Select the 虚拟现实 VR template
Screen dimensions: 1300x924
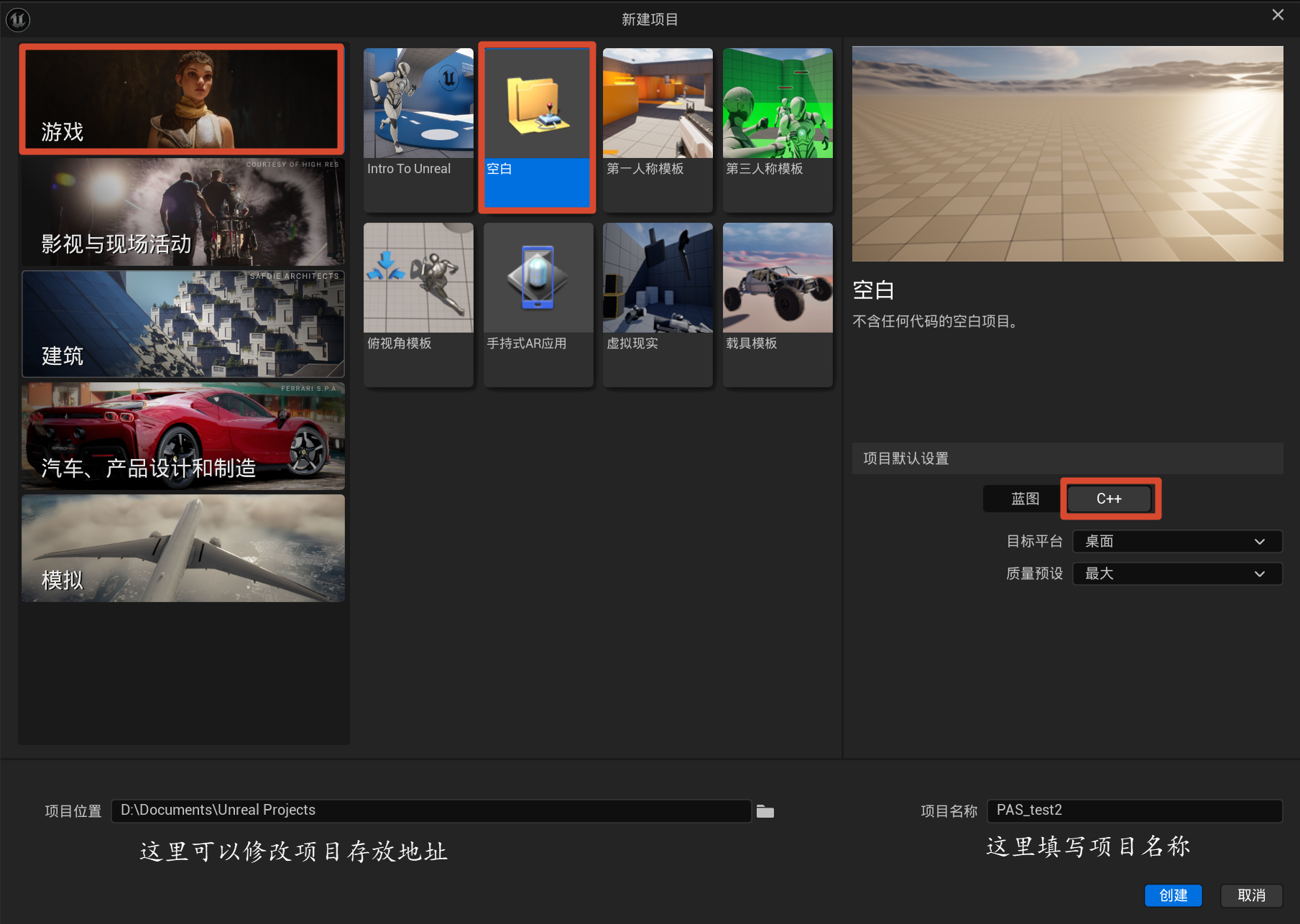[658, 304]
